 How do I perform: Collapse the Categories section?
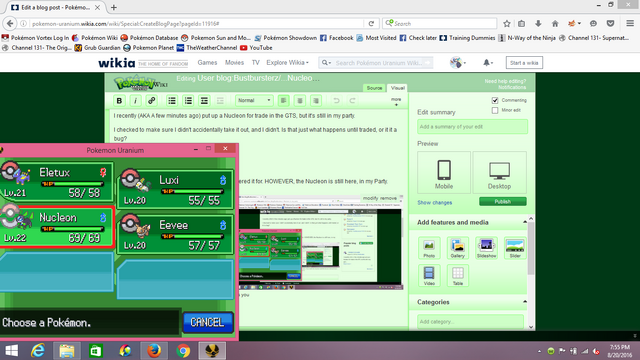525,302
